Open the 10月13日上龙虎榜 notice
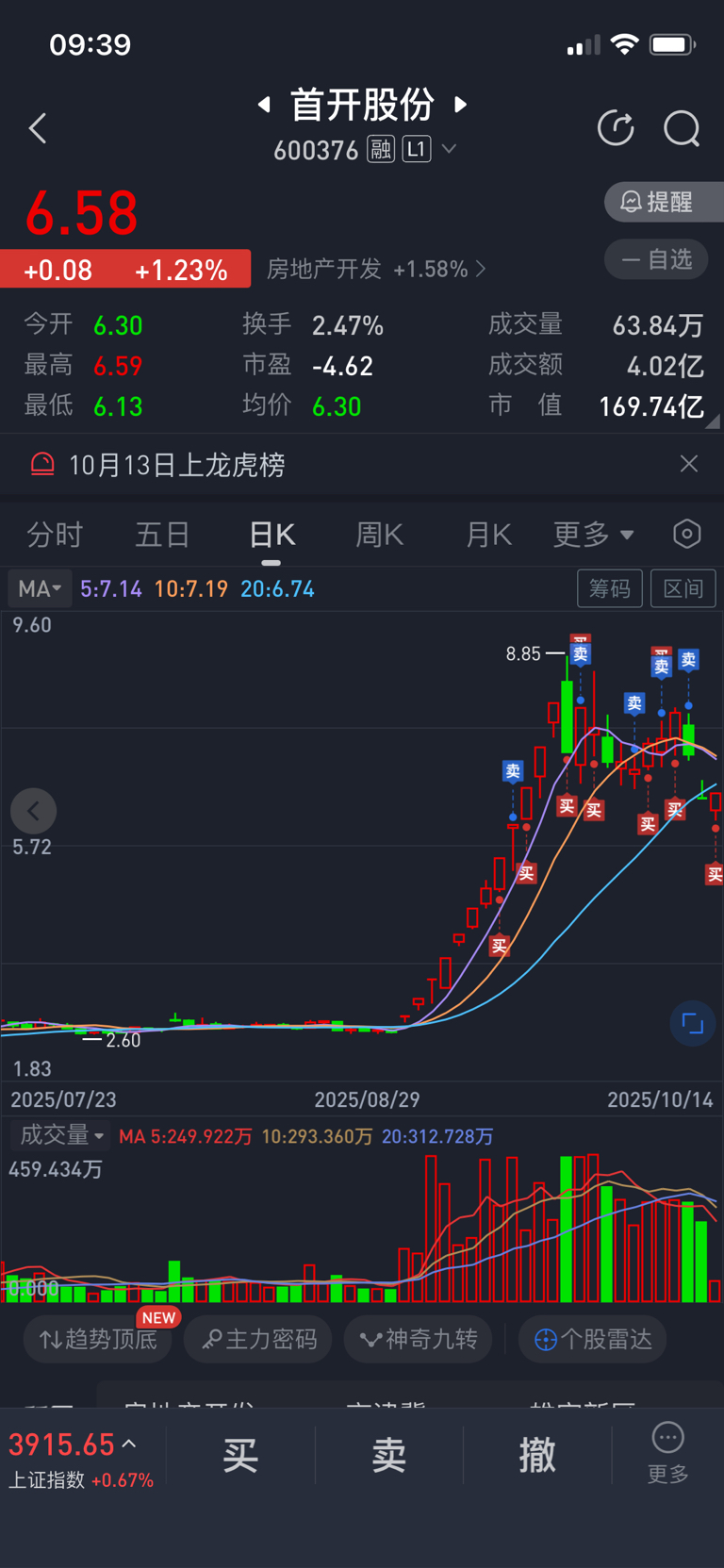The height and width of the screenshot is (1568, 724). click(x=177, y=465)
